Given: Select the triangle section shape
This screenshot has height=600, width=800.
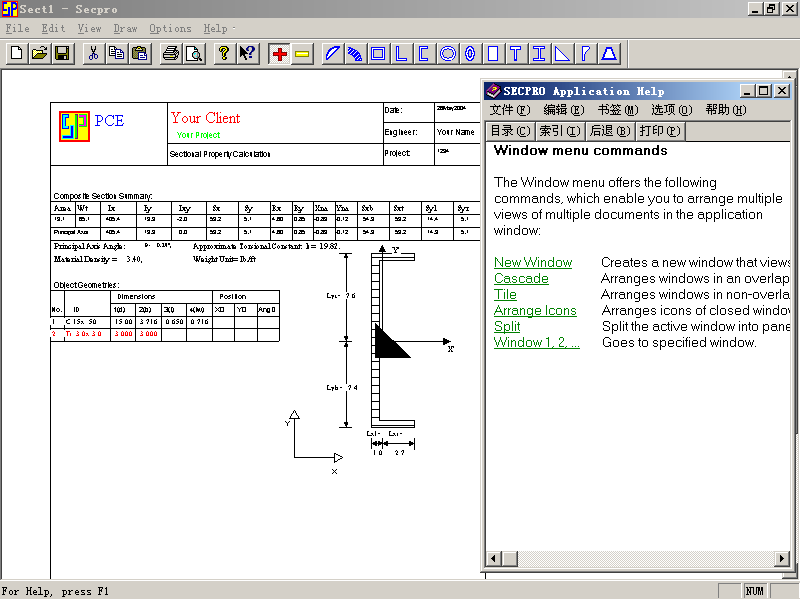Looking at the screenshot, I should [562, 54].
